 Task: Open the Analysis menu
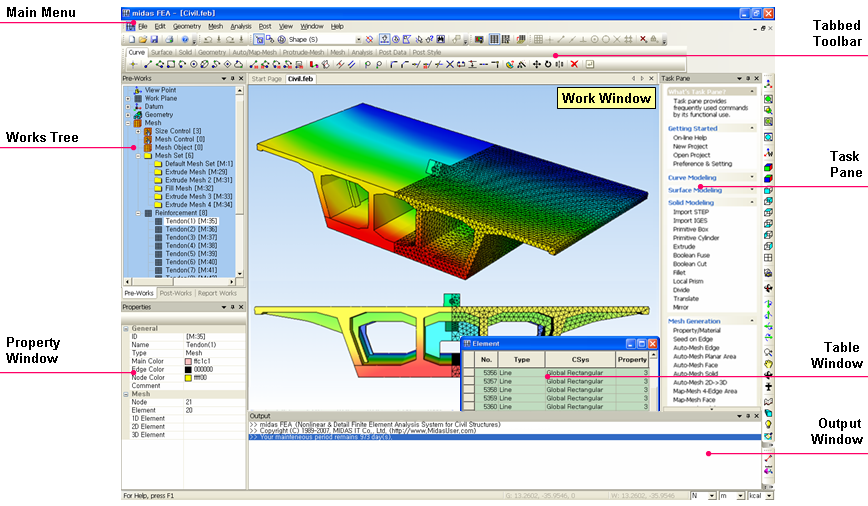coord(240,26)
